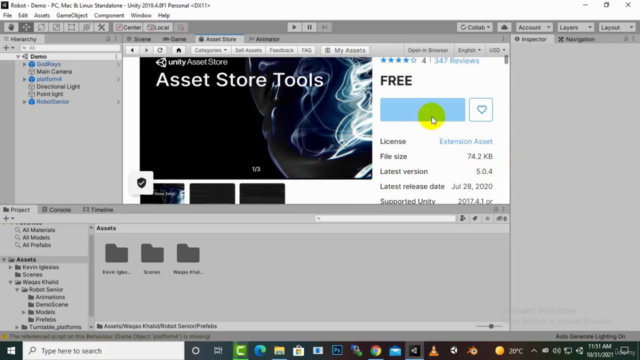The image size is (640, 360).
Task: Refresh the Asset Store page
Action: point(160,50)
